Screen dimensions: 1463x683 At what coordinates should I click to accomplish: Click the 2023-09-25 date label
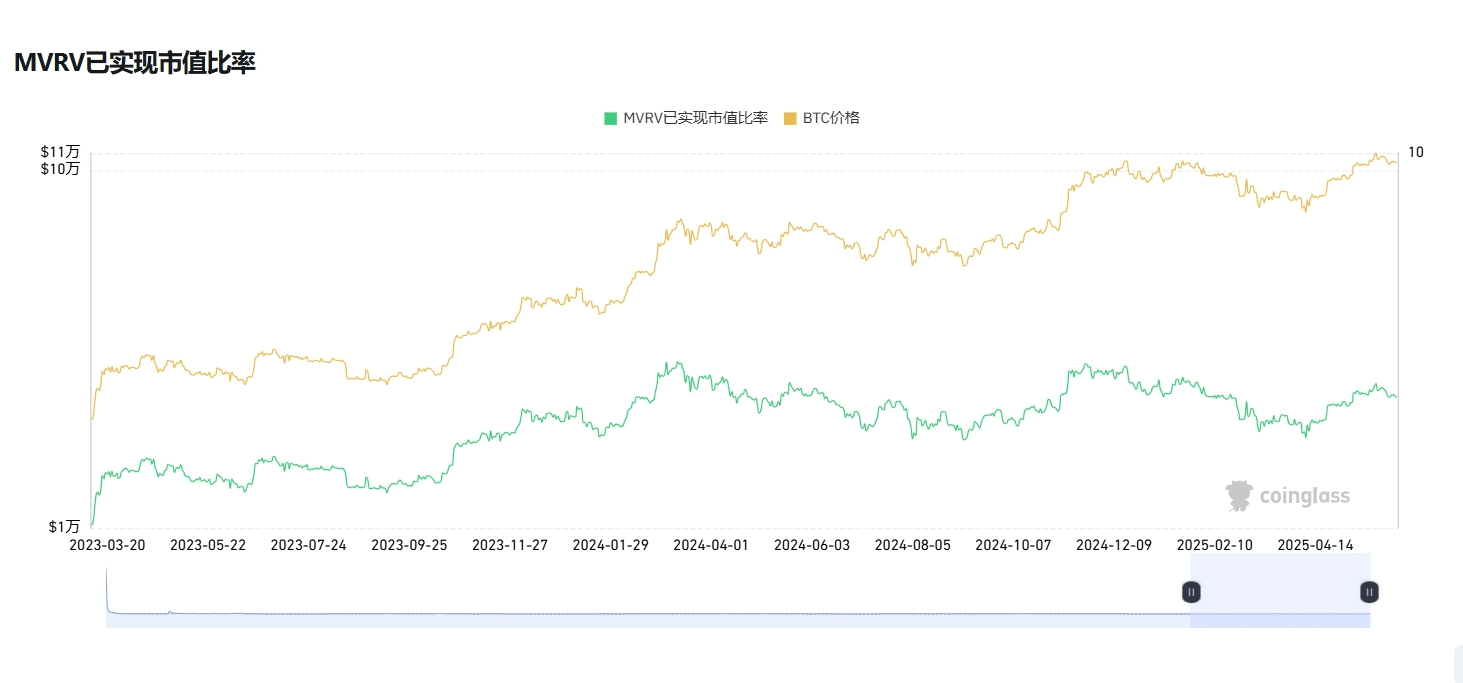coord(409,545)
